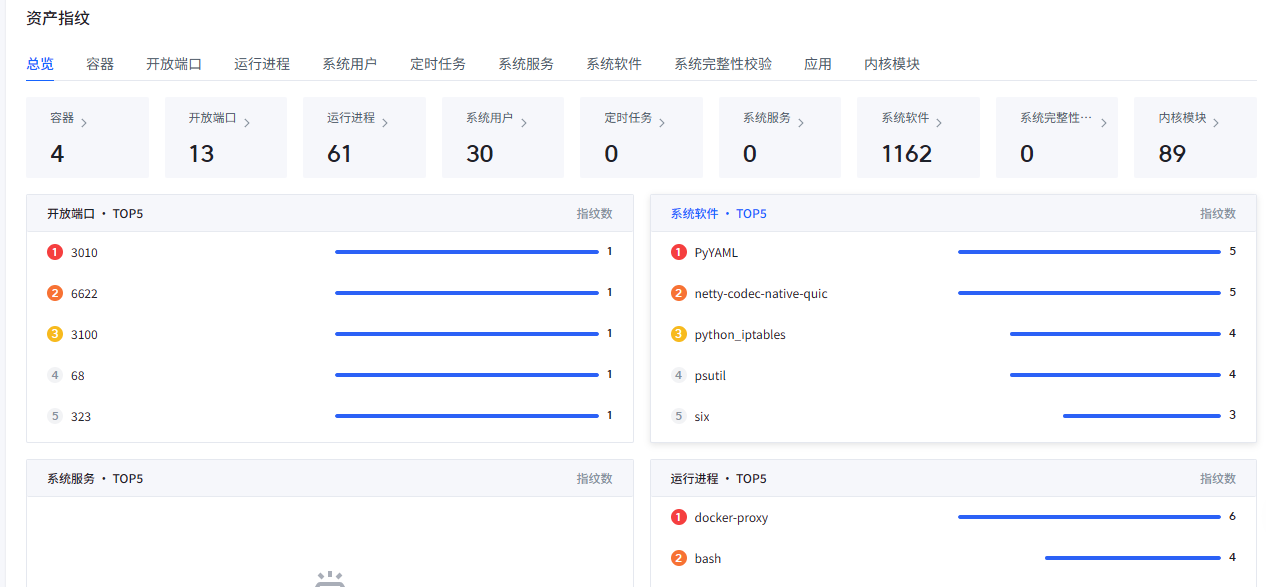Click the red rank 1 badge beside docker-proxy
Image resolution: width=1266 pixels, height=587 pixels.
tap(678, 517)
